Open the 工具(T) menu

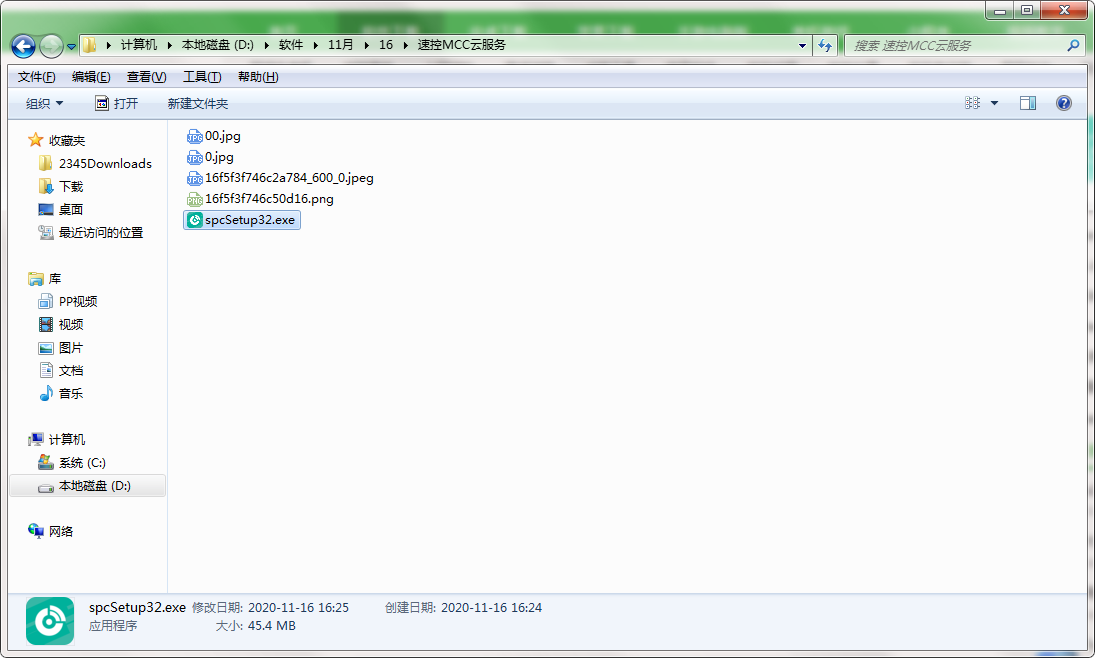202,77
